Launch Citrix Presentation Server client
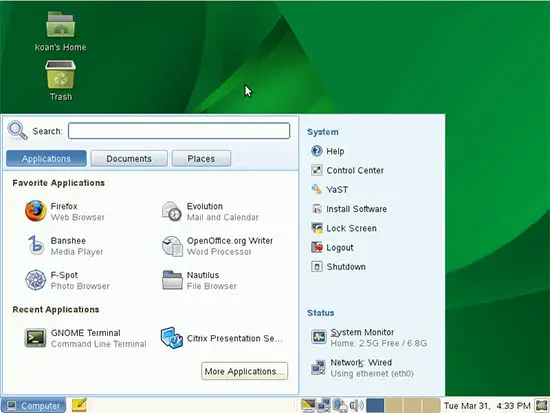The height and width of the screenshot is (413, 550). pyautogui.click(x=222, y=338)
